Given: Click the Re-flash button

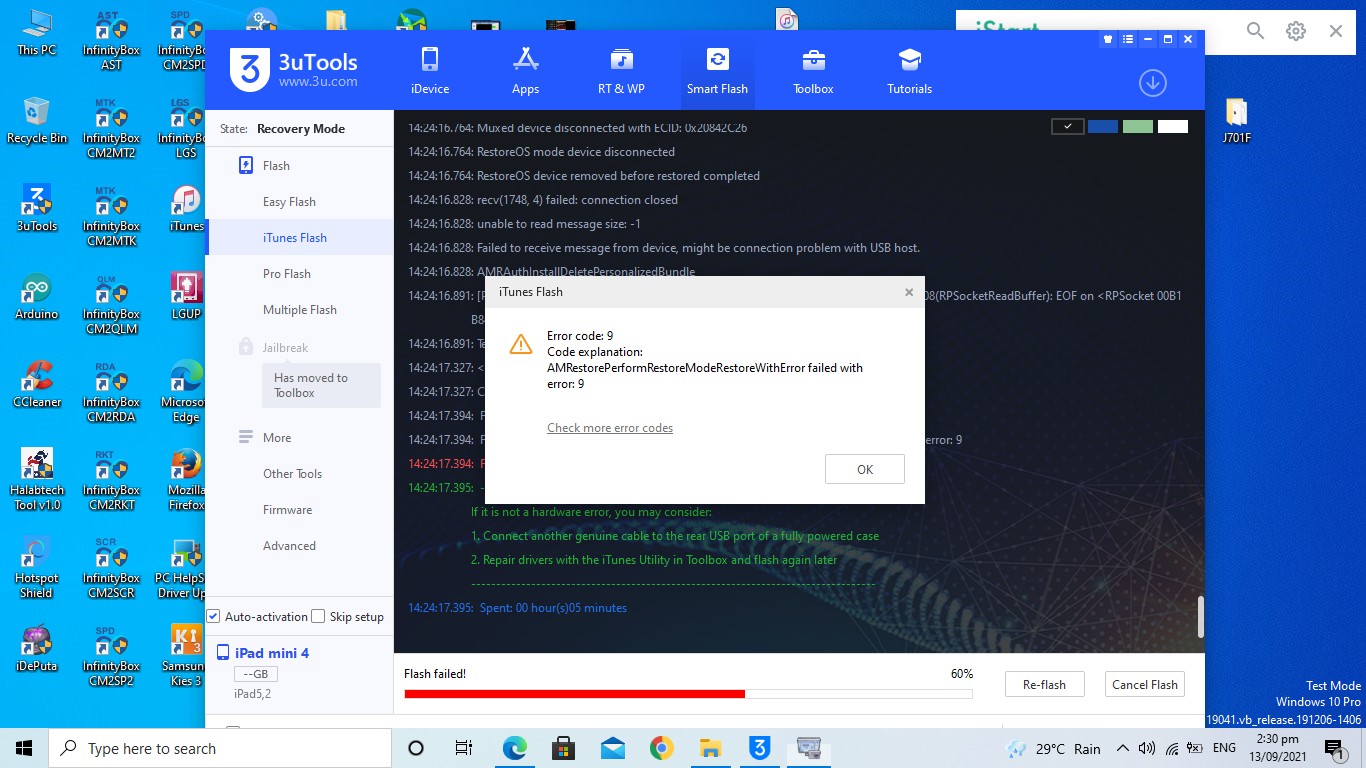Looking at the screenshot, I should pyautogui.click(x=1044, y=685).
